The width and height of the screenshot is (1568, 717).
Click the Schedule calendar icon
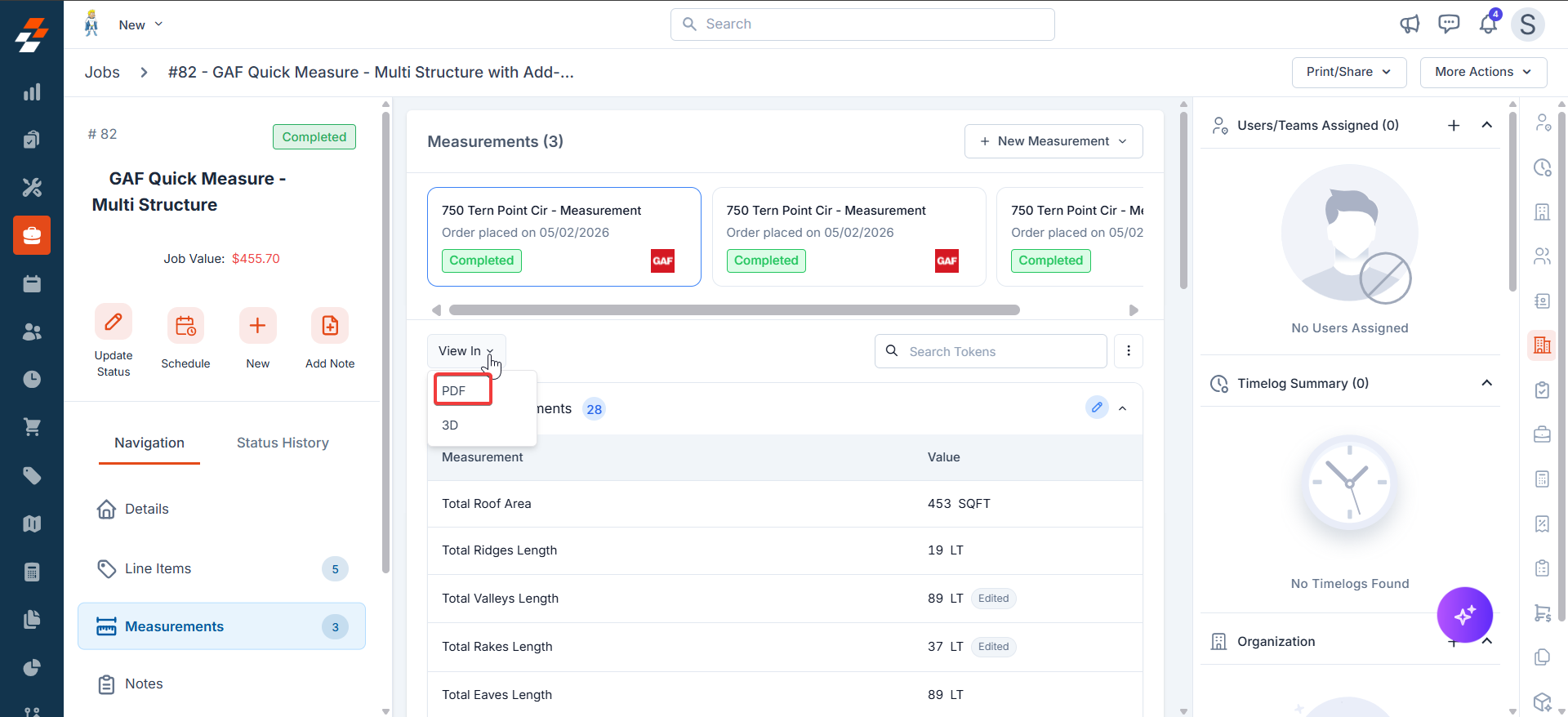click(x=185, y=327)
